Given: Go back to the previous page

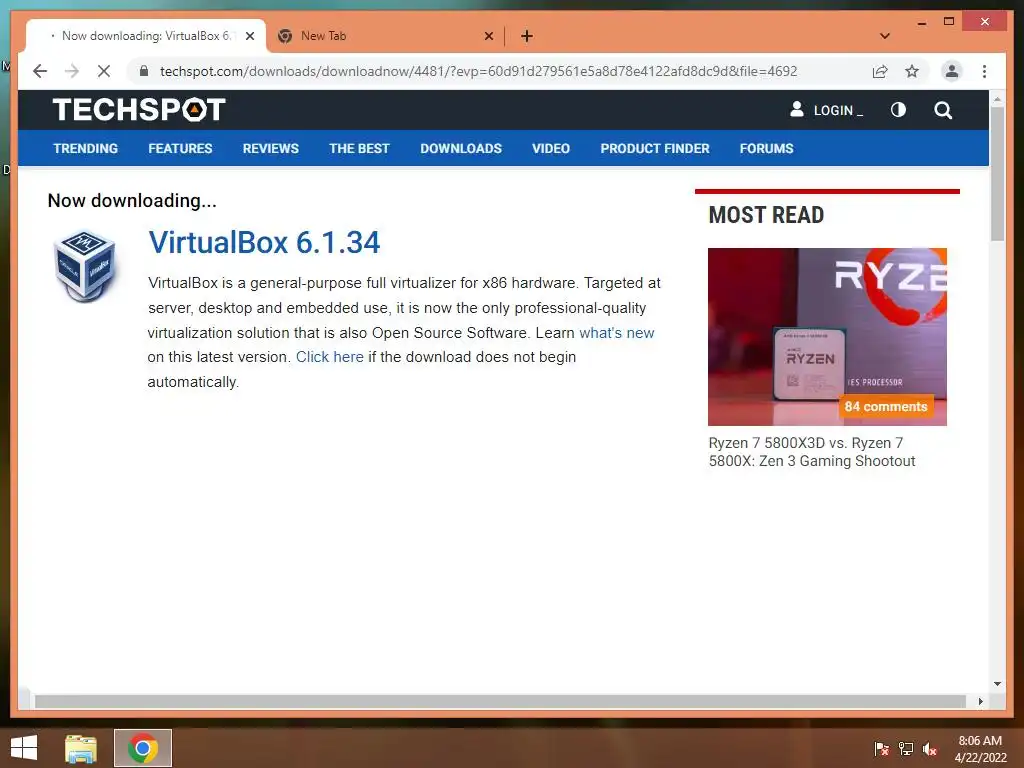Looking at the screenshot, I should coord(40,71).
